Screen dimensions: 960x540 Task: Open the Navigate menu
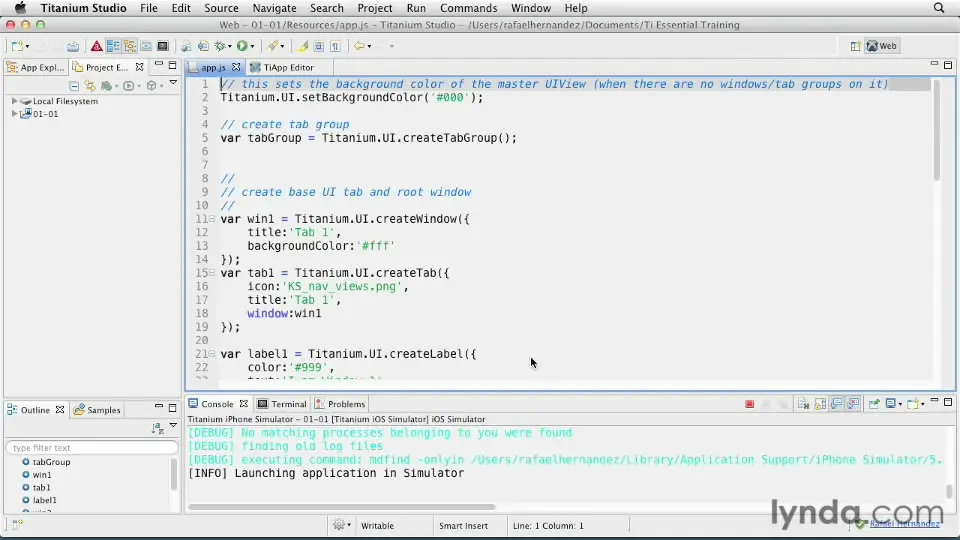pos(274,8)
